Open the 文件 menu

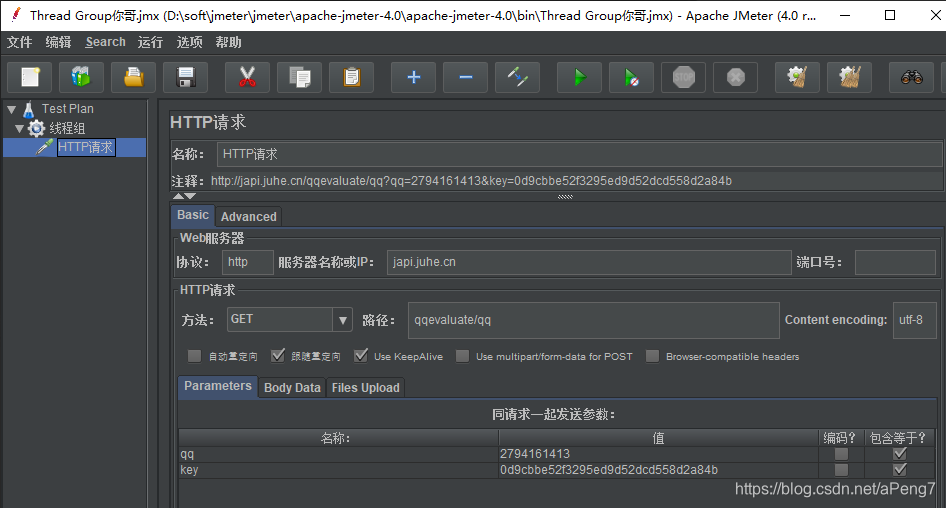point(19,42)
